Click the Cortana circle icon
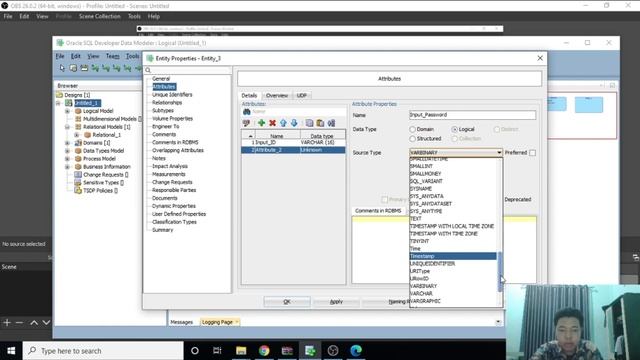640x360 pixels. (195, 351)
